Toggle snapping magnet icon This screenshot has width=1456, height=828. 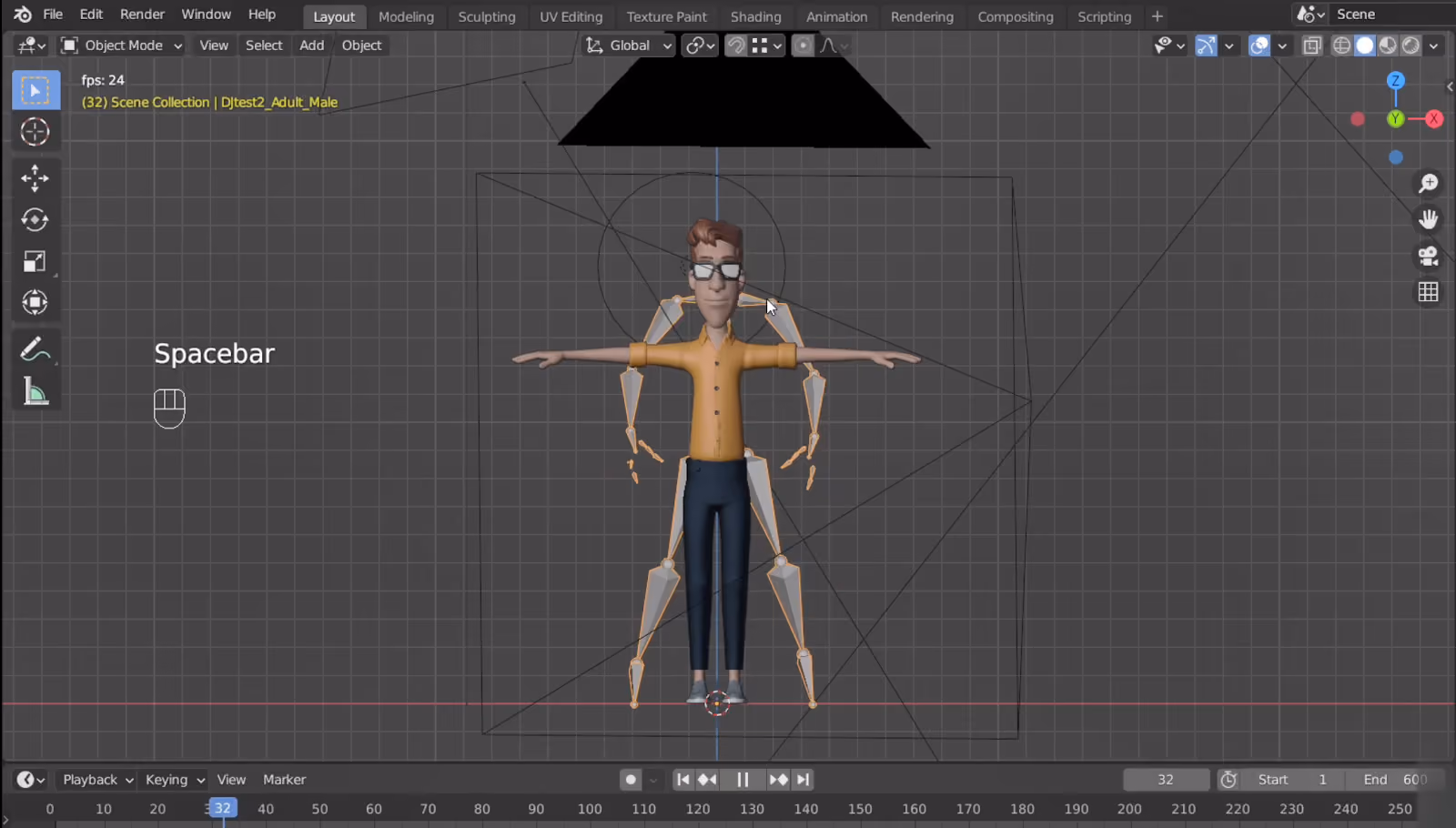pos(736,45)
